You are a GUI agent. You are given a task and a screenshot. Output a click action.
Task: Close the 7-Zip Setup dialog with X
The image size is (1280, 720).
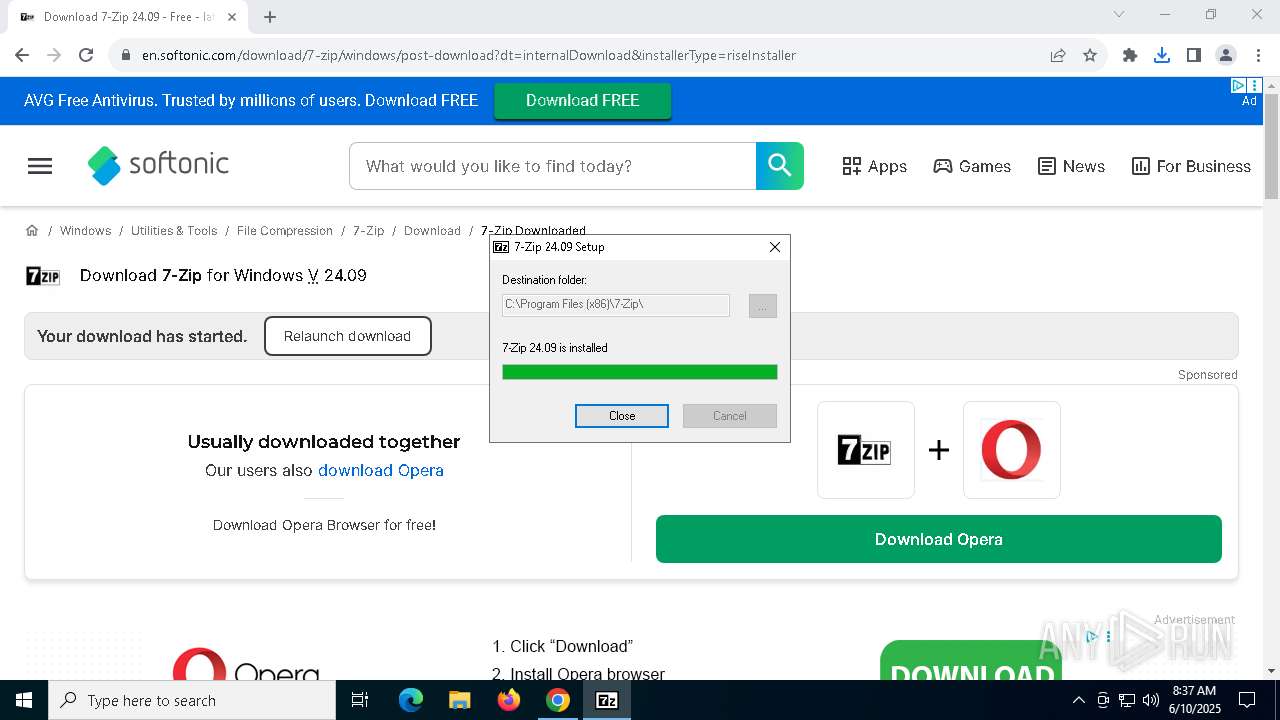(775, 247)
